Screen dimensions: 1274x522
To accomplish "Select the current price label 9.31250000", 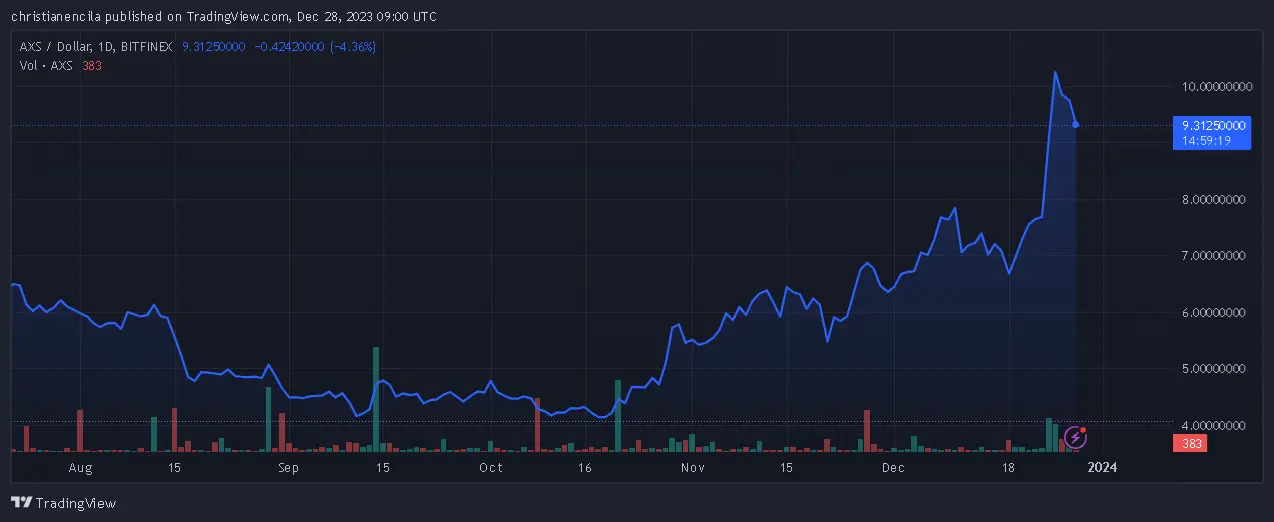I will point(1213,126).
